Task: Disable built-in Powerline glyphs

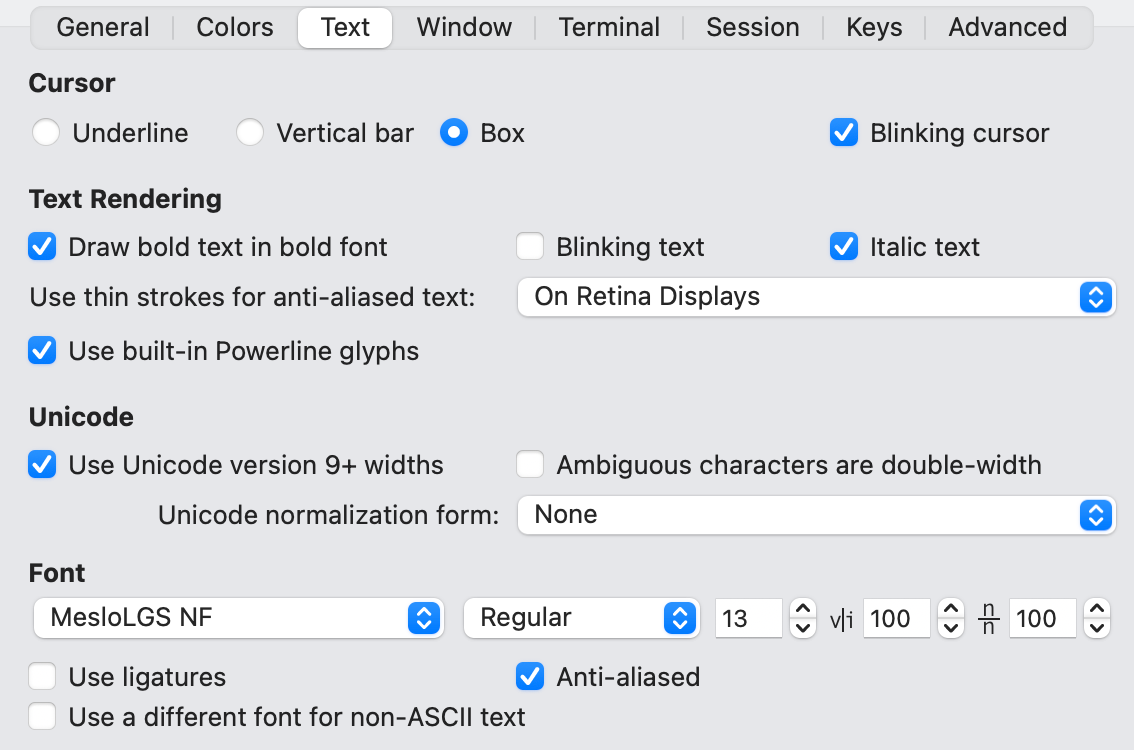Action: click(x=42, y=350)
